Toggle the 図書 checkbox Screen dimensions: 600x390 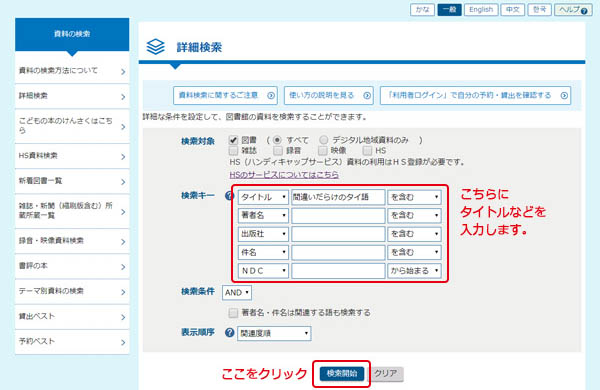point(233,140)
